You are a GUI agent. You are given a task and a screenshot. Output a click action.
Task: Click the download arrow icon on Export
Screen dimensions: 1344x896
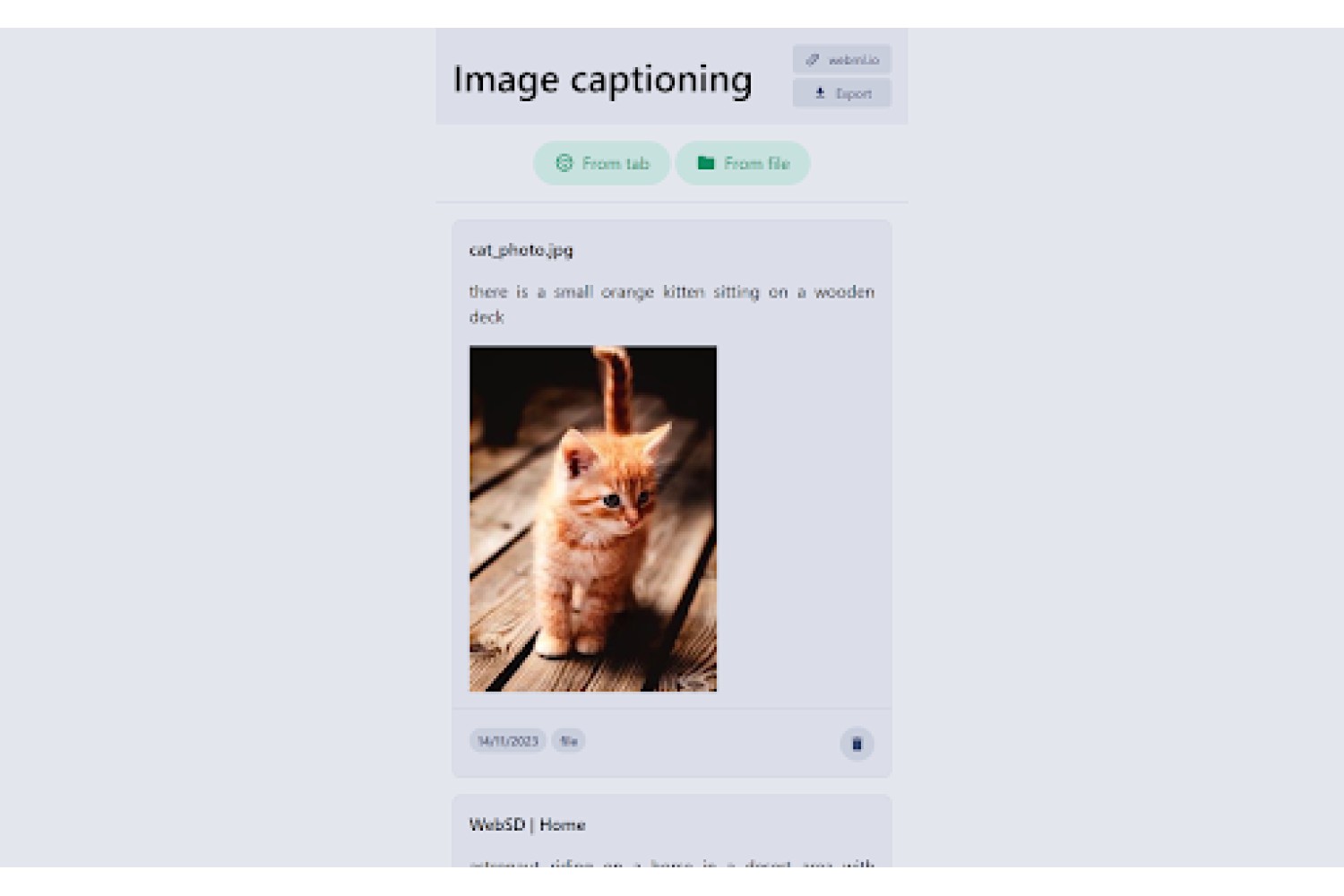click(x=820, y=93)
